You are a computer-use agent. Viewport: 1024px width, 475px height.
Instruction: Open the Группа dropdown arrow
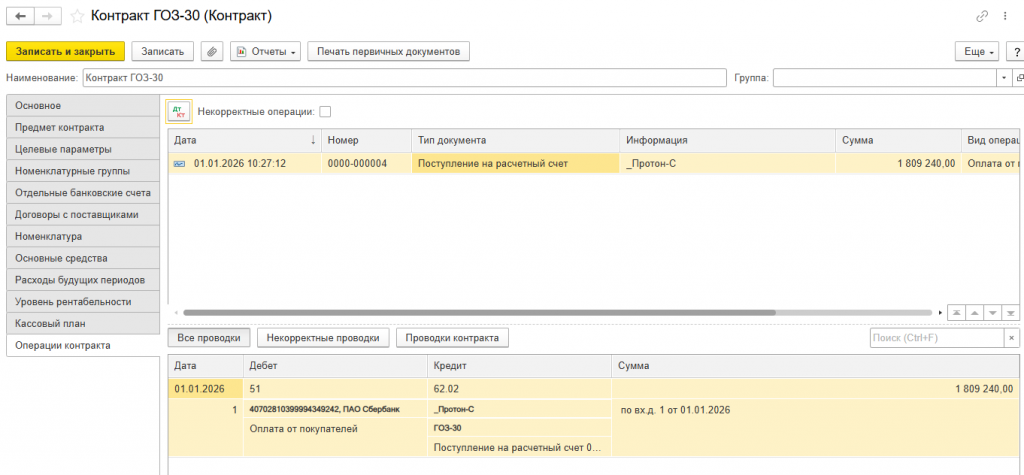coord(1004,78)
